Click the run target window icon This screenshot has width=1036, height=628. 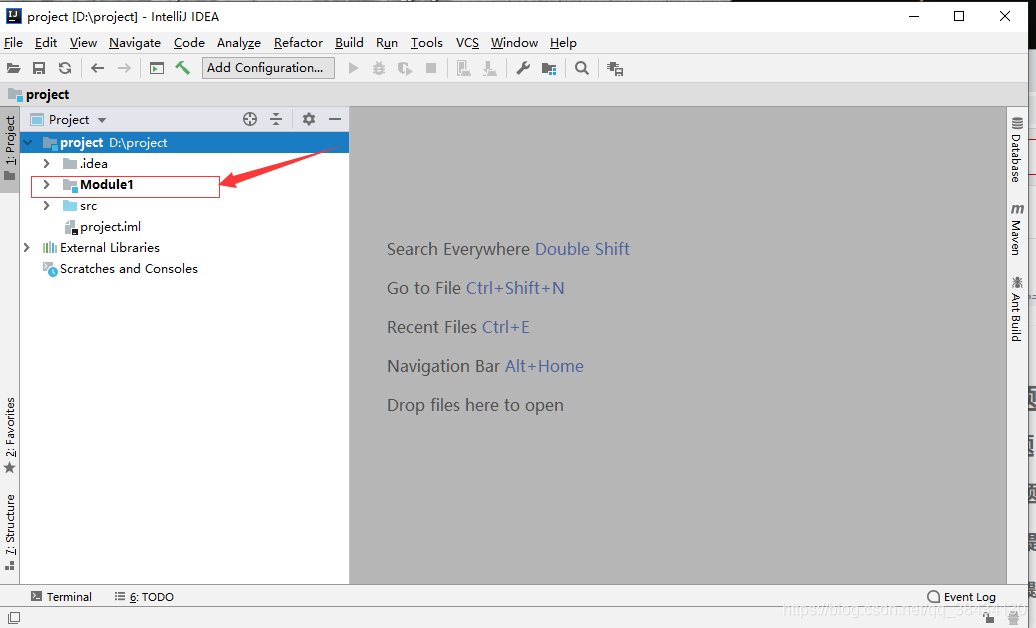tap(157, 68)
